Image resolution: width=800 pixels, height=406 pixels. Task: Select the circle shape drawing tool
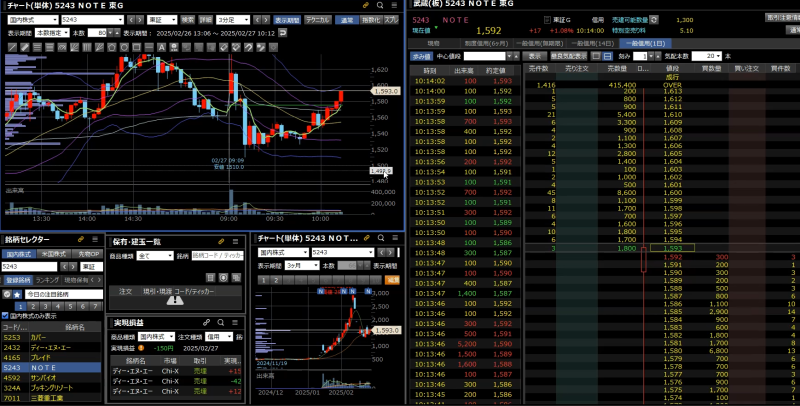tap(124, 47)
